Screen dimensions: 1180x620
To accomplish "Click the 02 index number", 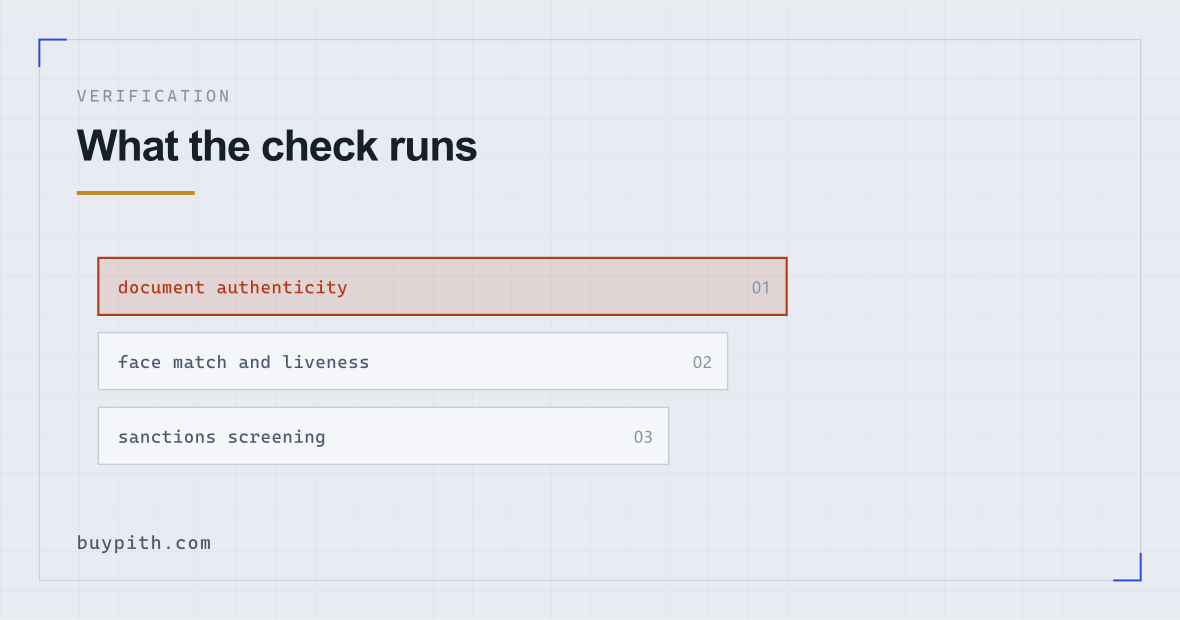I will (x=702, y=362).
